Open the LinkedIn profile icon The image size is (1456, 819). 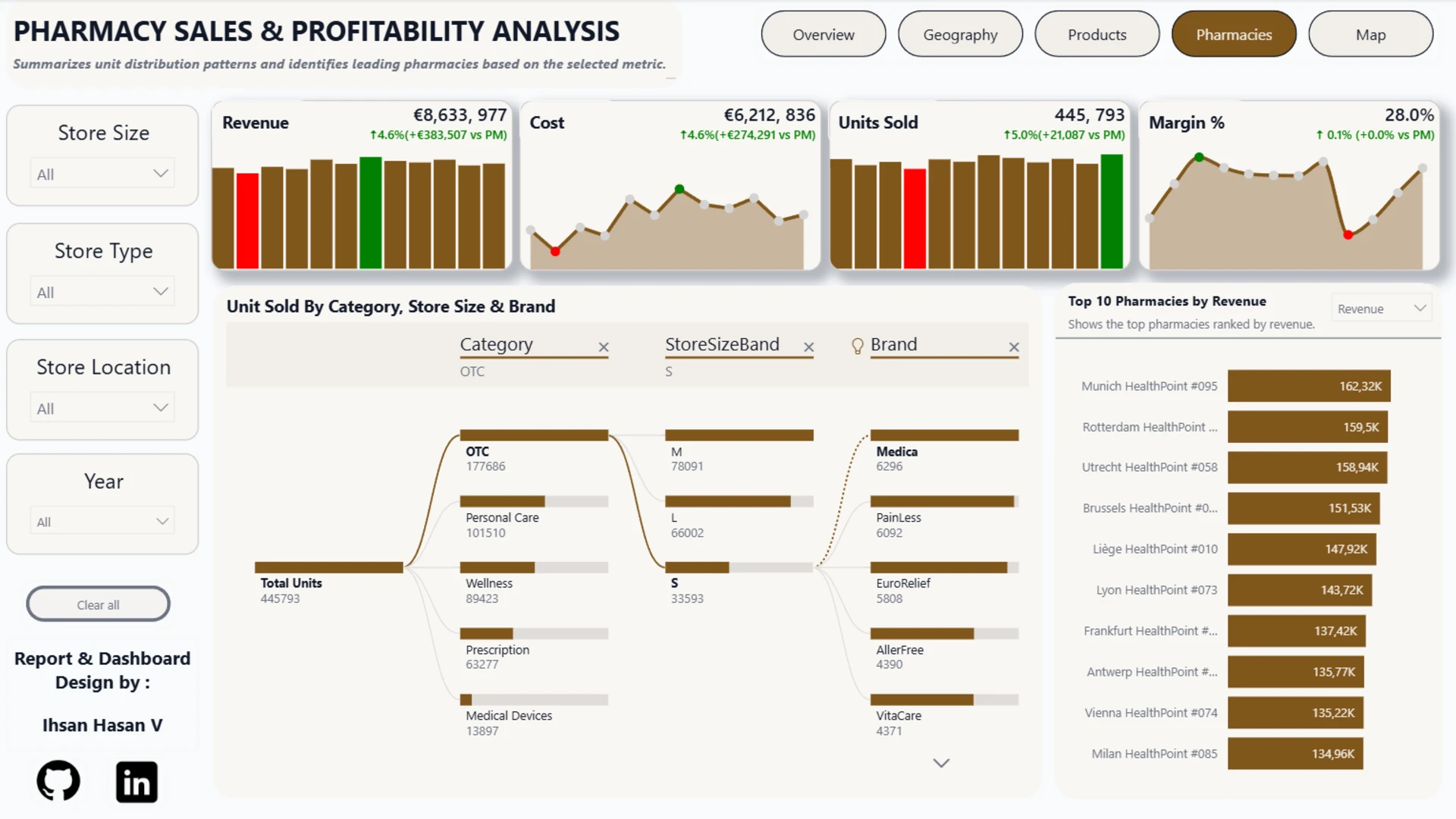pyautogui.click(x=136, y=782)
